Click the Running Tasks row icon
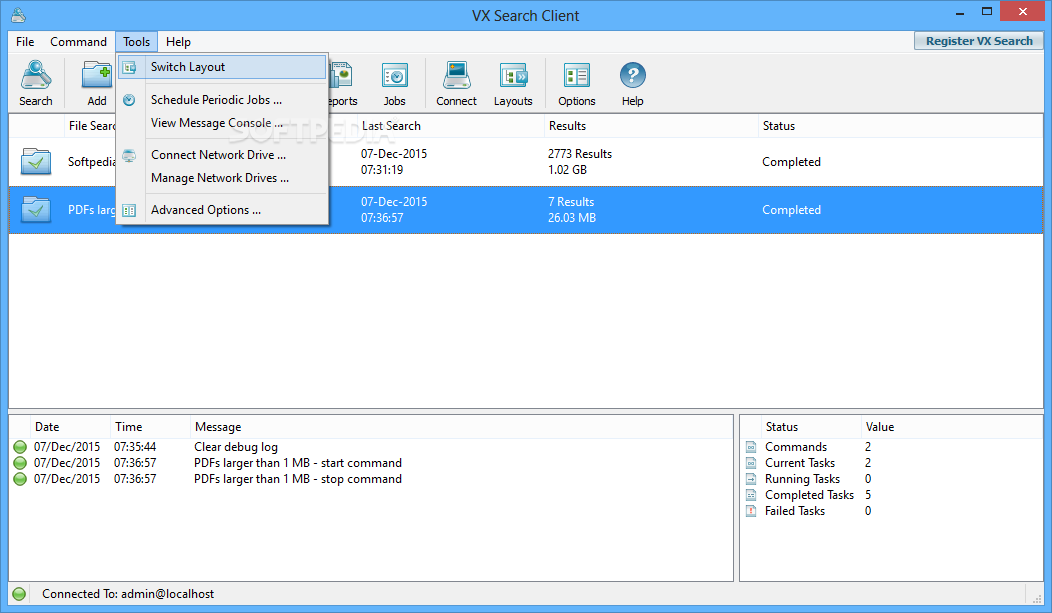The width and height of the screenshot is (1052, 613). tap(751, 479)
